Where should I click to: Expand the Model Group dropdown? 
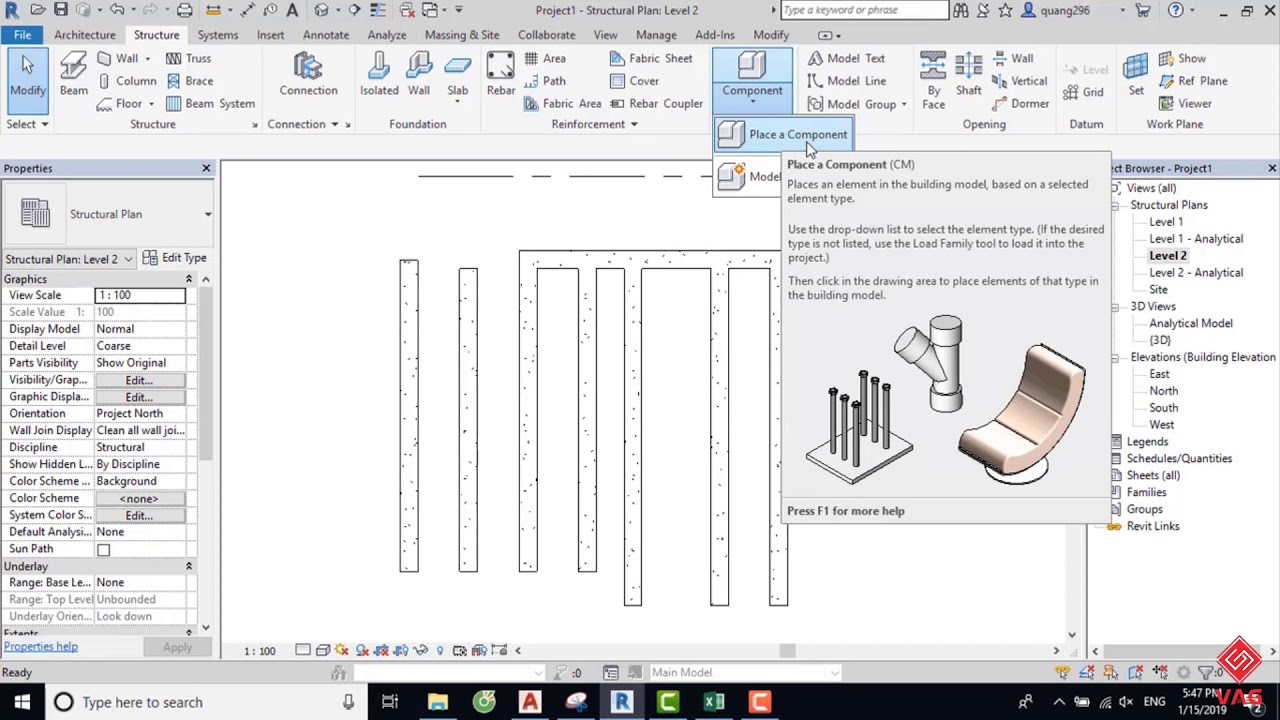(903, 104)
